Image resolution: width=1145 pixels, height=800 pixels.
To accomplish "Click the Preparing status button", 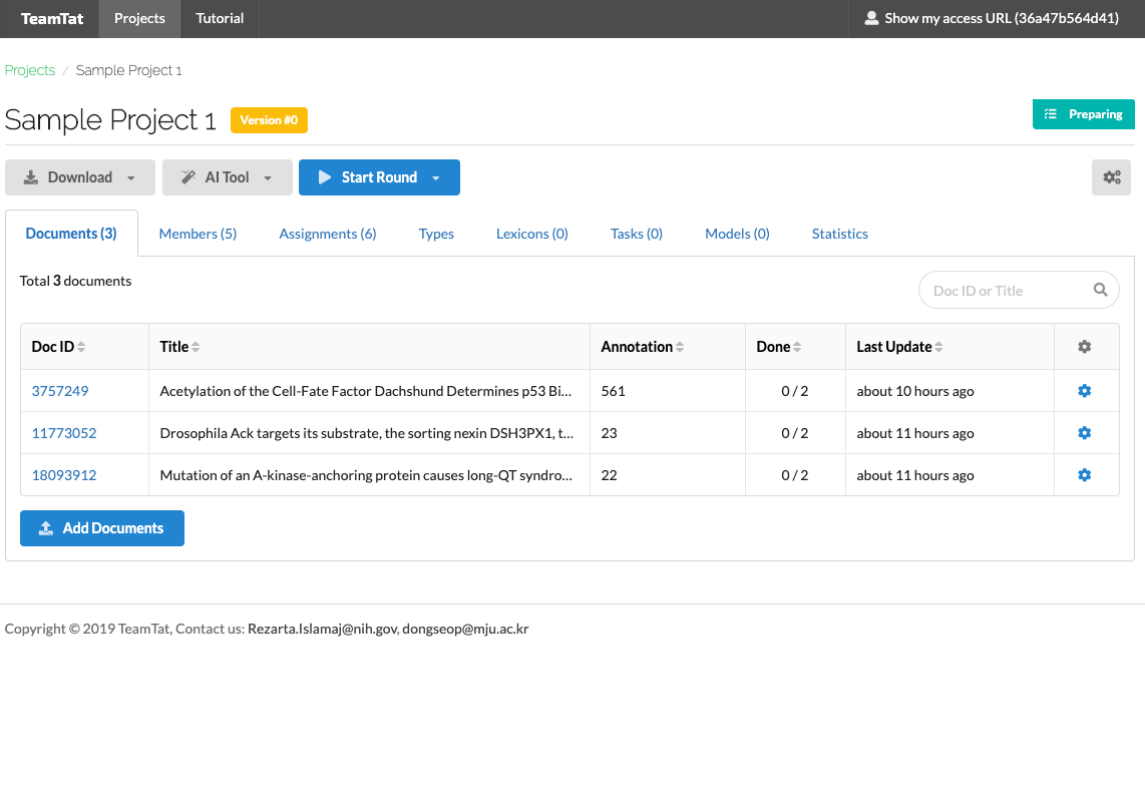I will click(1083, 114).
